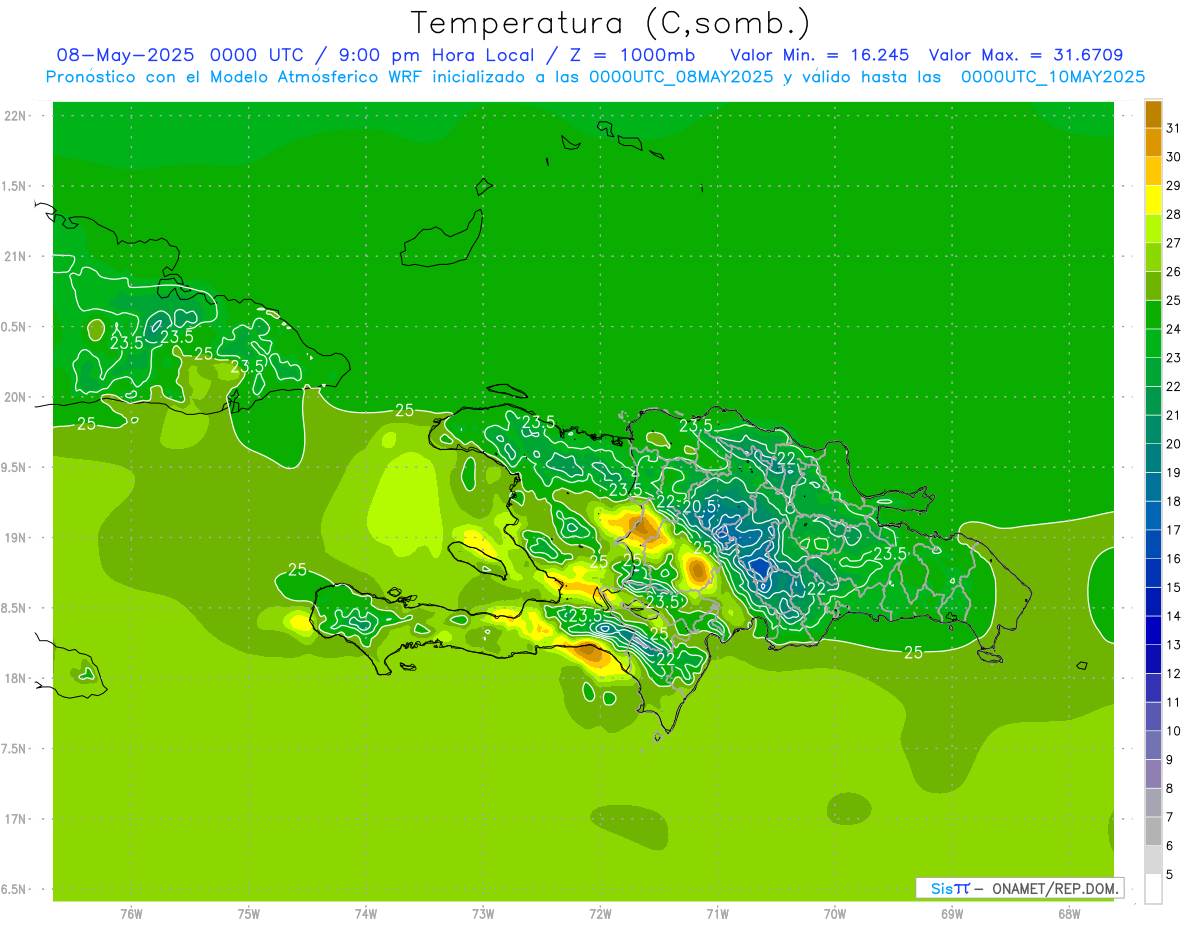Pick the gray swatch between 6 and 7
The image size is (1200, 927).
click(1153, 832)
